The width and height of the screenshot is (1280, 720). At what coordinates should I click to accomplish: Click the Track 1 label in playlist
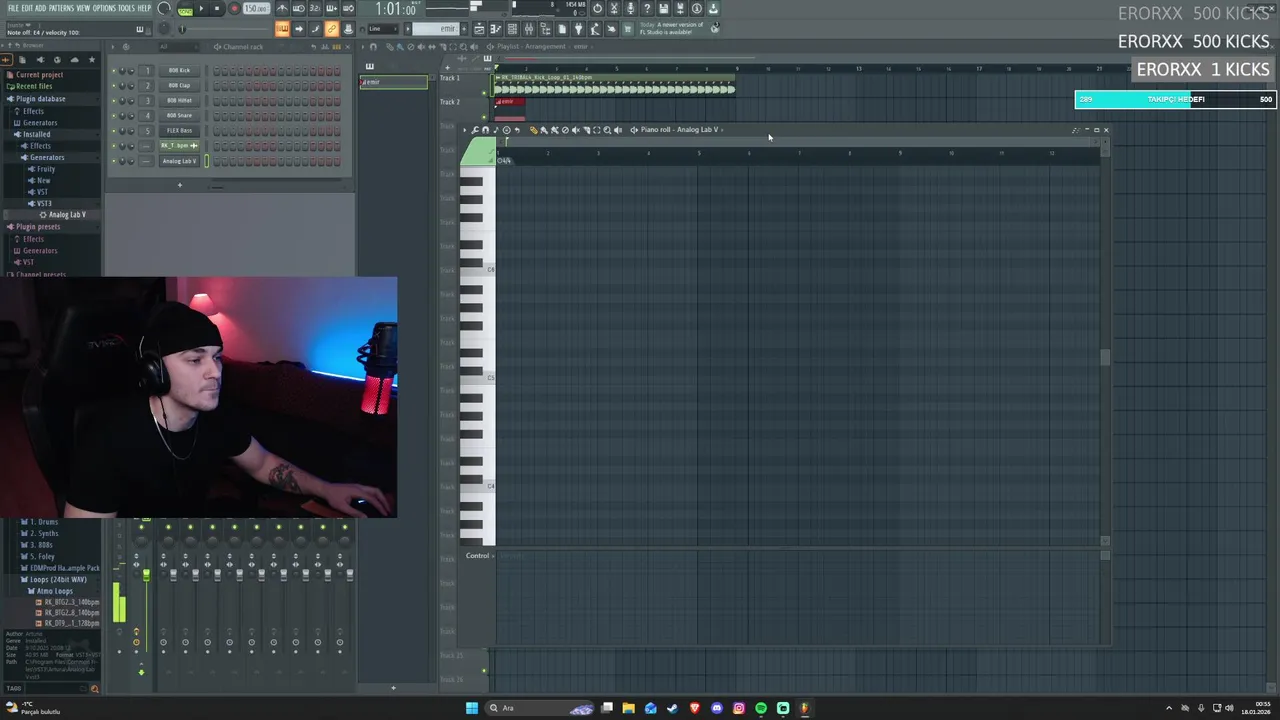click(450, 78)
